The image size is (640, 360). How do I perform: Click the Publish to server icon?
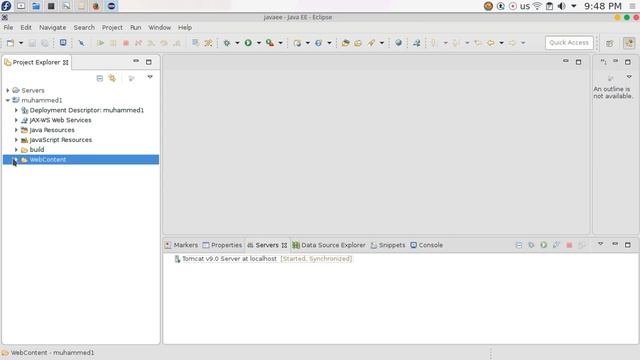[582, 245]
